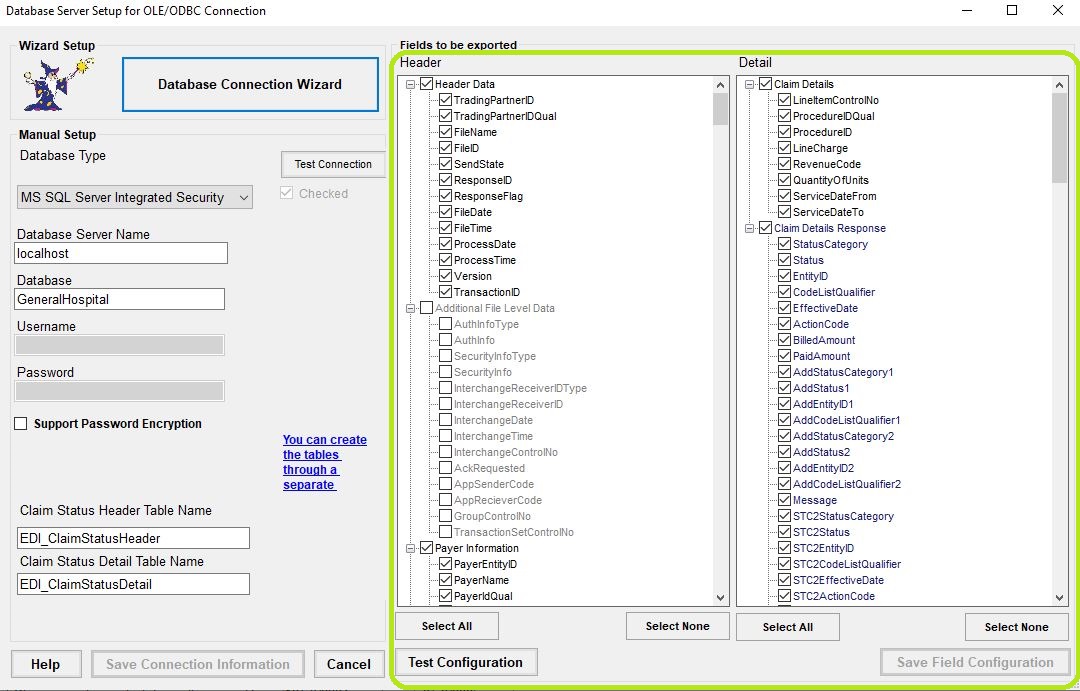Uncheck the ProcessDate checkbox

pyautogui.click(x=446, y=244)
